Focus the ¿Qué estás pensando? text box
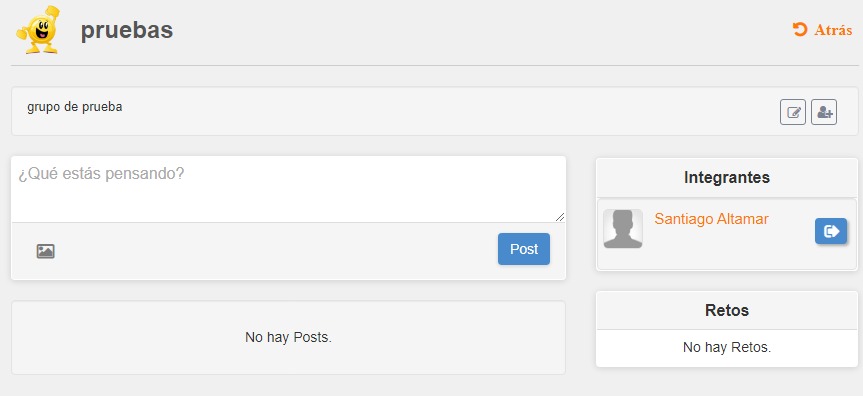 (x=288, y=189)
